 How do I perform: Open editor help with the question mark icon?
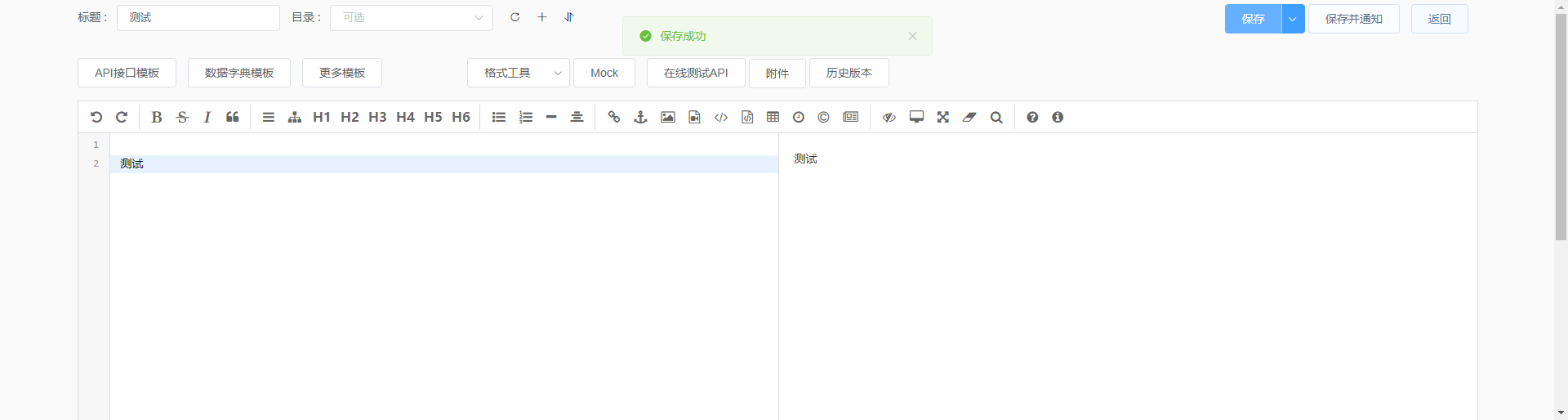pos(1032,117)
